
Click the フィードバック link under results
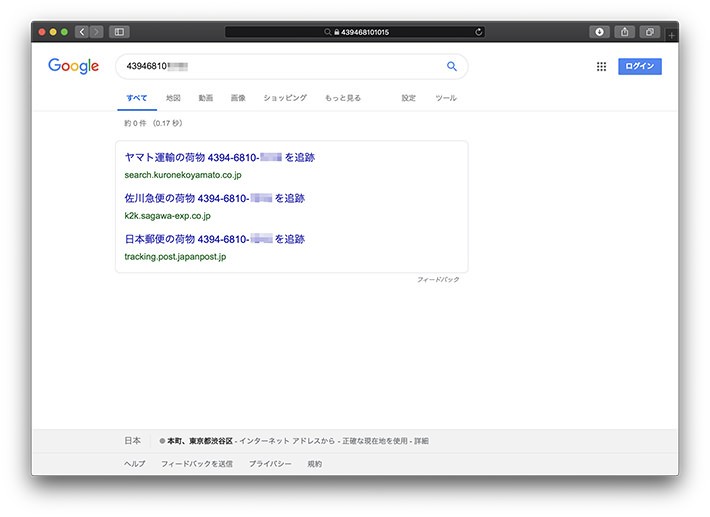[438, 280]
